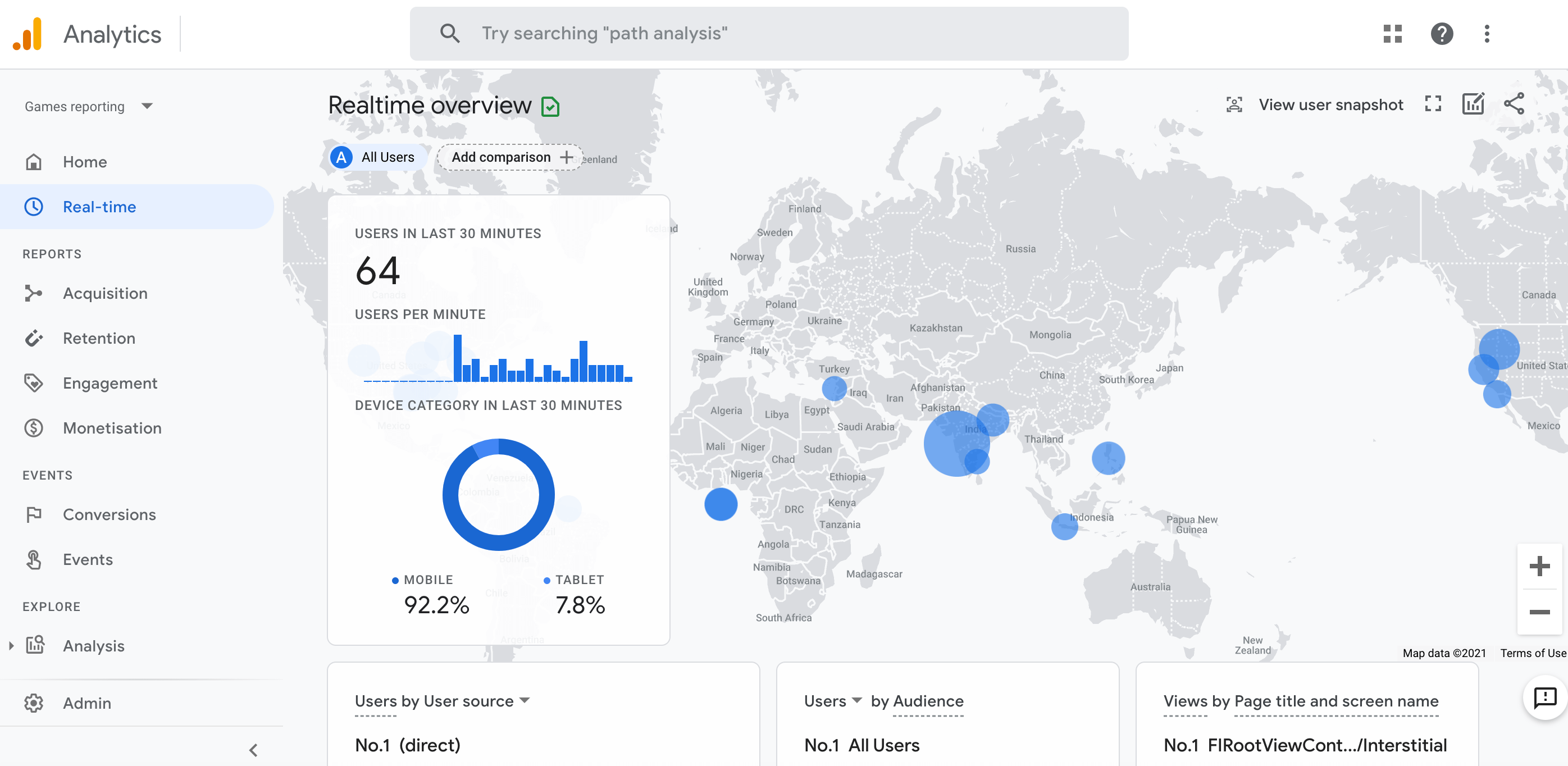Click the Admin gear icon
1568x766 pixels.
(34, 703)
